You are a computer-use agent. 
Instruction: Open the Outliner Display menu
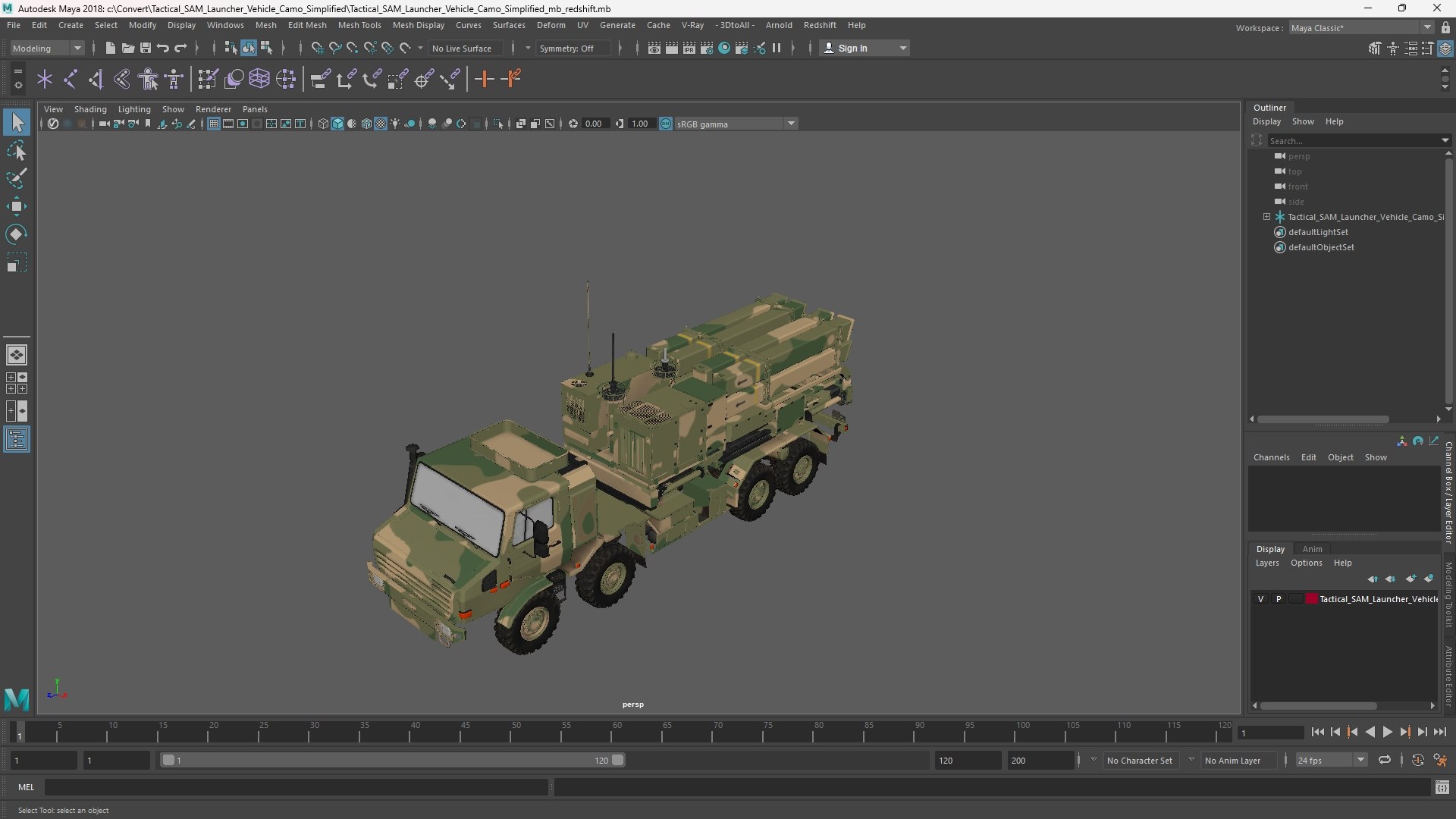coord(1266,121)
